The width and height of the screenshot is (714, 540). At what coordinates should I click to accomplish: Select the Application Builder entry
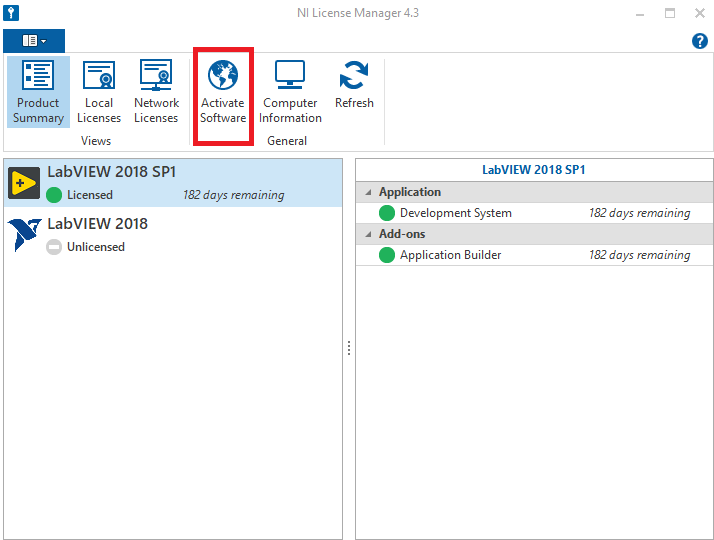[534, 255]
